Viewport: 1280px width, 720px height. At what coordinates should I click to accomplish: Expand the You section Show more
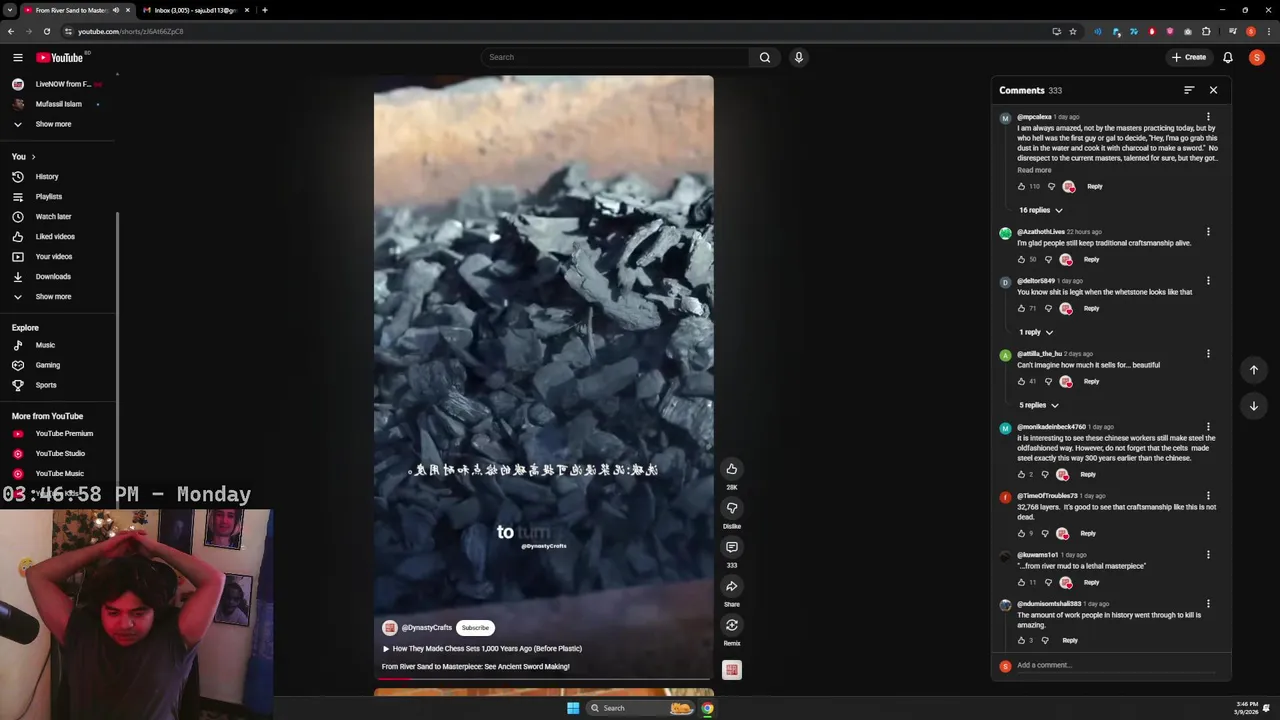[53, 296]
